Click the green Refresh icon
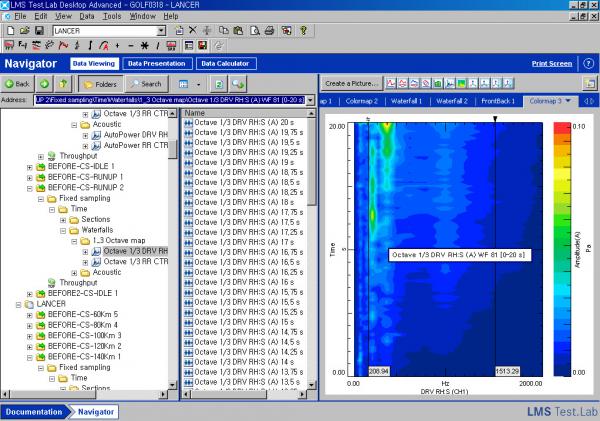 tap(219, 84)
